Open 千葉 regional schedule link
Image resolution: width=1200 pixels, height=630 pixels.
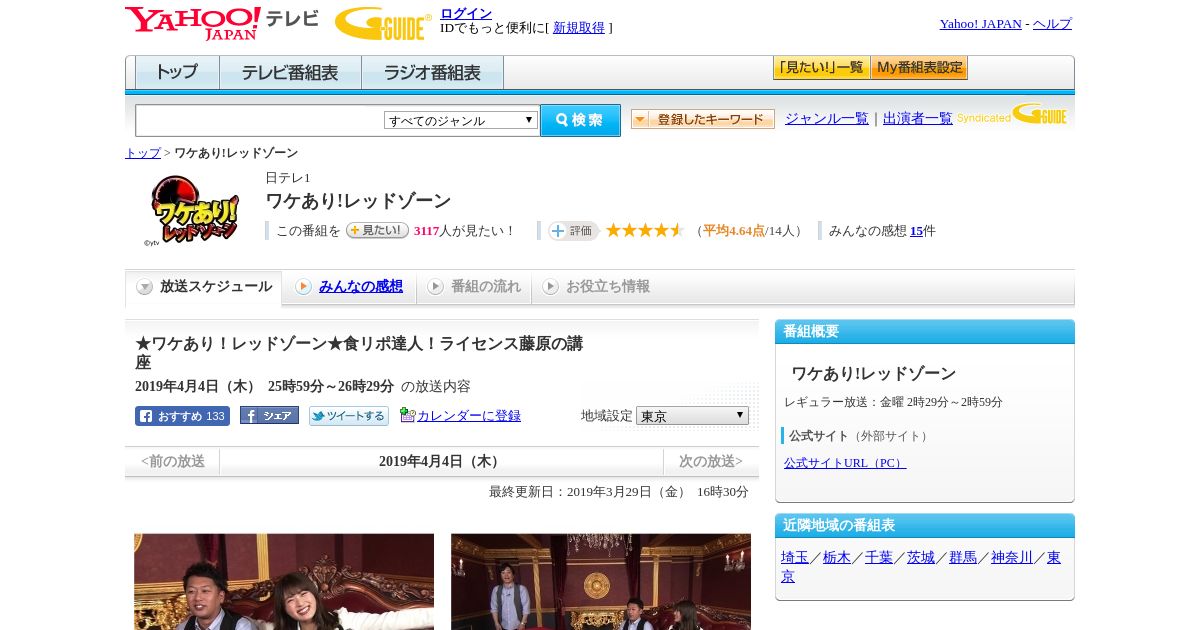879,558
